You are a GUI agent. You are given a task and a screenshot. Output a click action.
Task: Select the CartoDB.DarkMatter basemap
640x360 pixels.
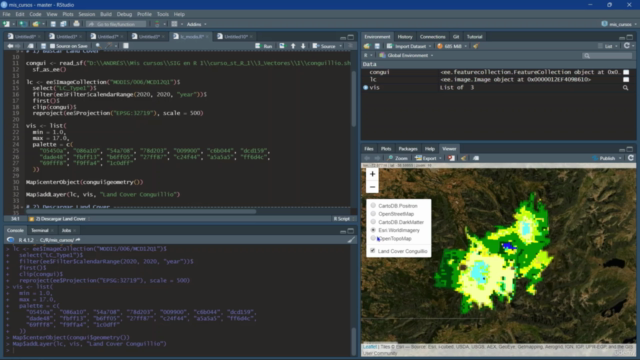(373, 222)
